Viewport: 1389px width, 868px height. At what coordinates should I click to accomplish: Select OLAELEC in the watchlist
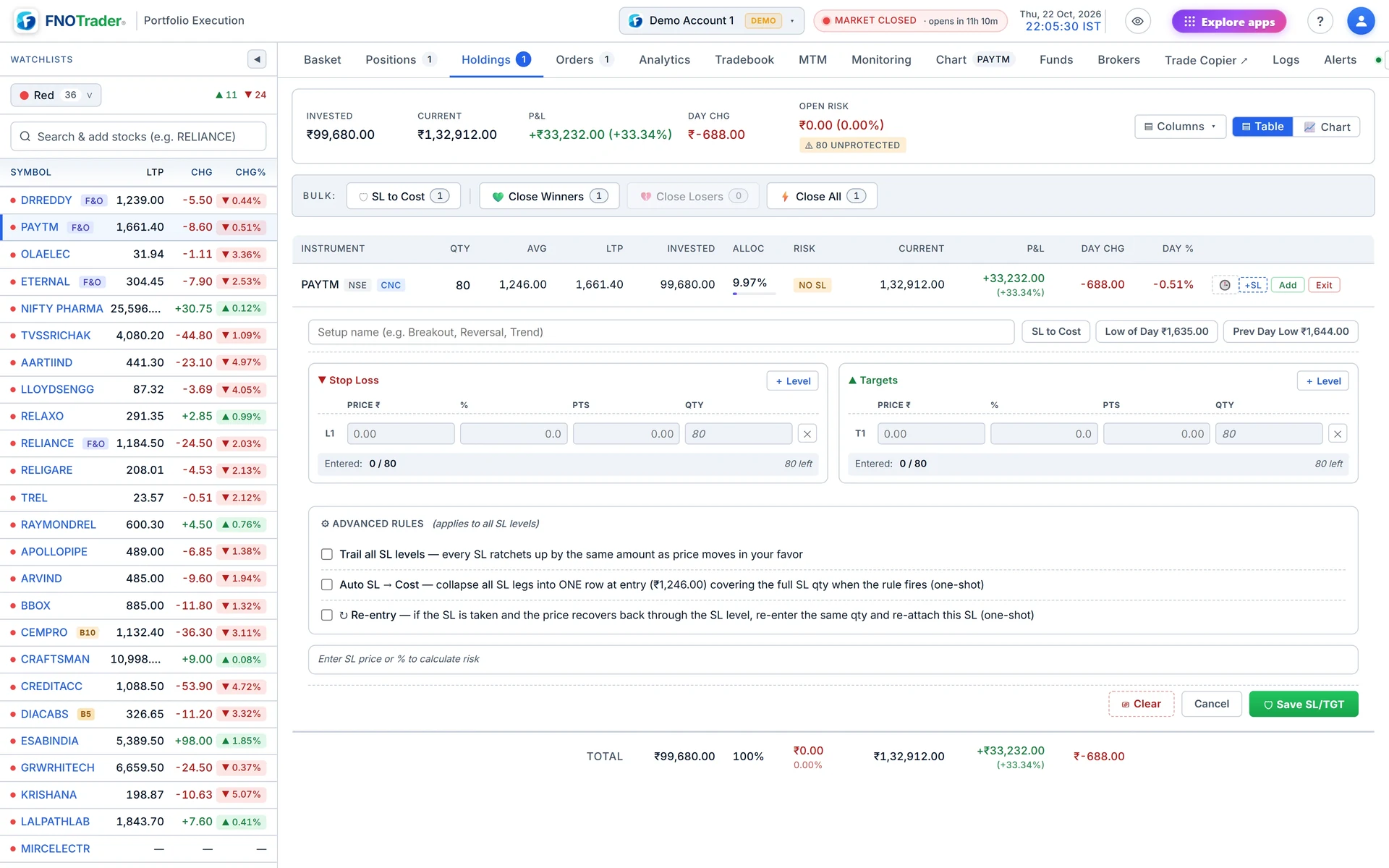pyautogui.click(x=138, y=254)
